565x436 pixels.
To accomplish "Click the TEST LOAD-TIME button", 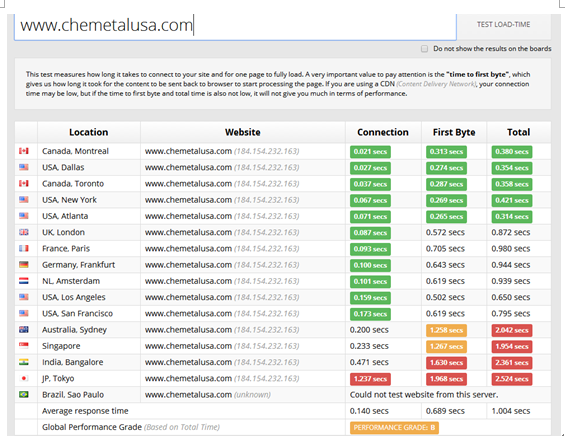I will tap(503, 25).
